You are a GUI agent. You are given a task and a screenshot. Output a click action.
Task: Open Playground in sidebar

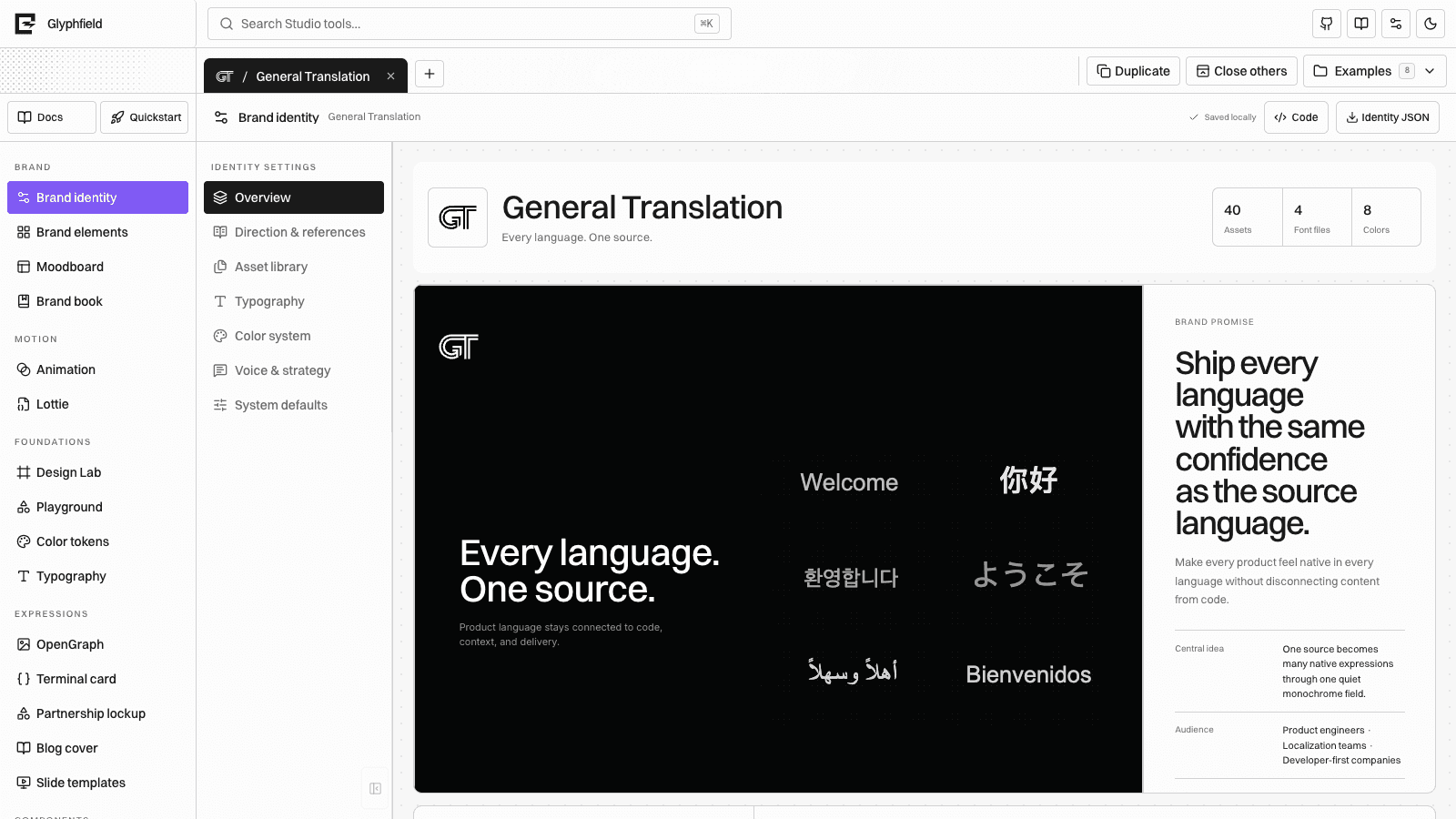[97, 507]
